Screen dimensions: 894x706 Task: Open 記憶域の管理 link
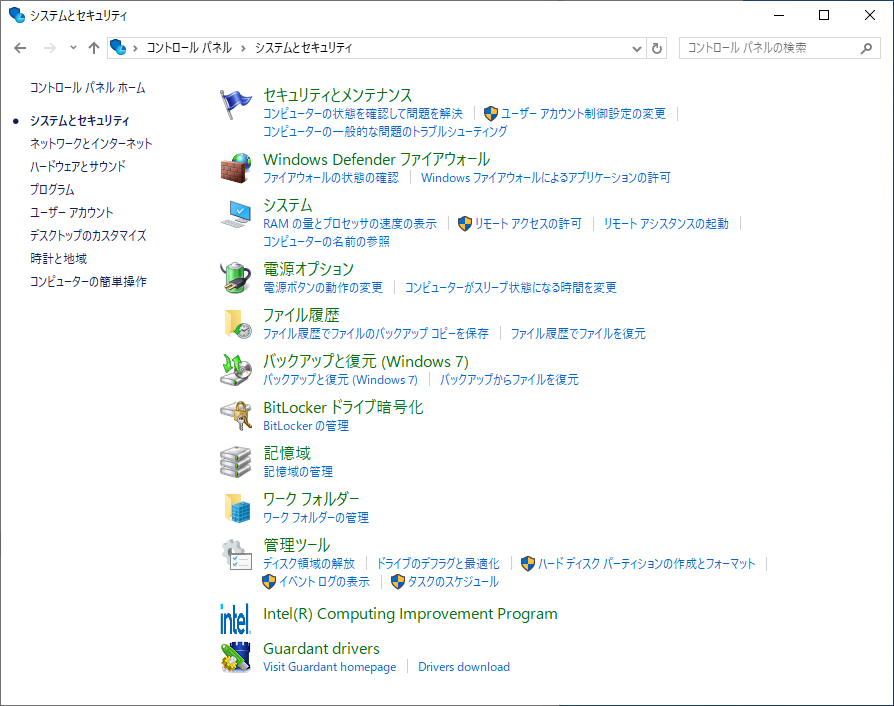pos(298,472)
